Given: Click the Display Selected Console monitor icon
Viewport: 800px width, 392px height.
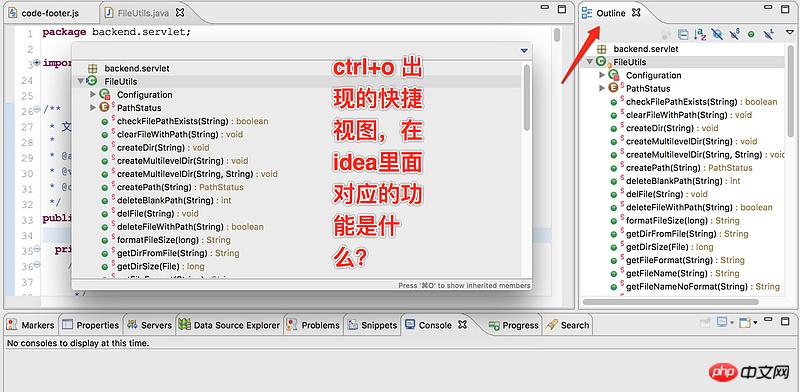Looking at the screenshot, I should tap(721, 322).
